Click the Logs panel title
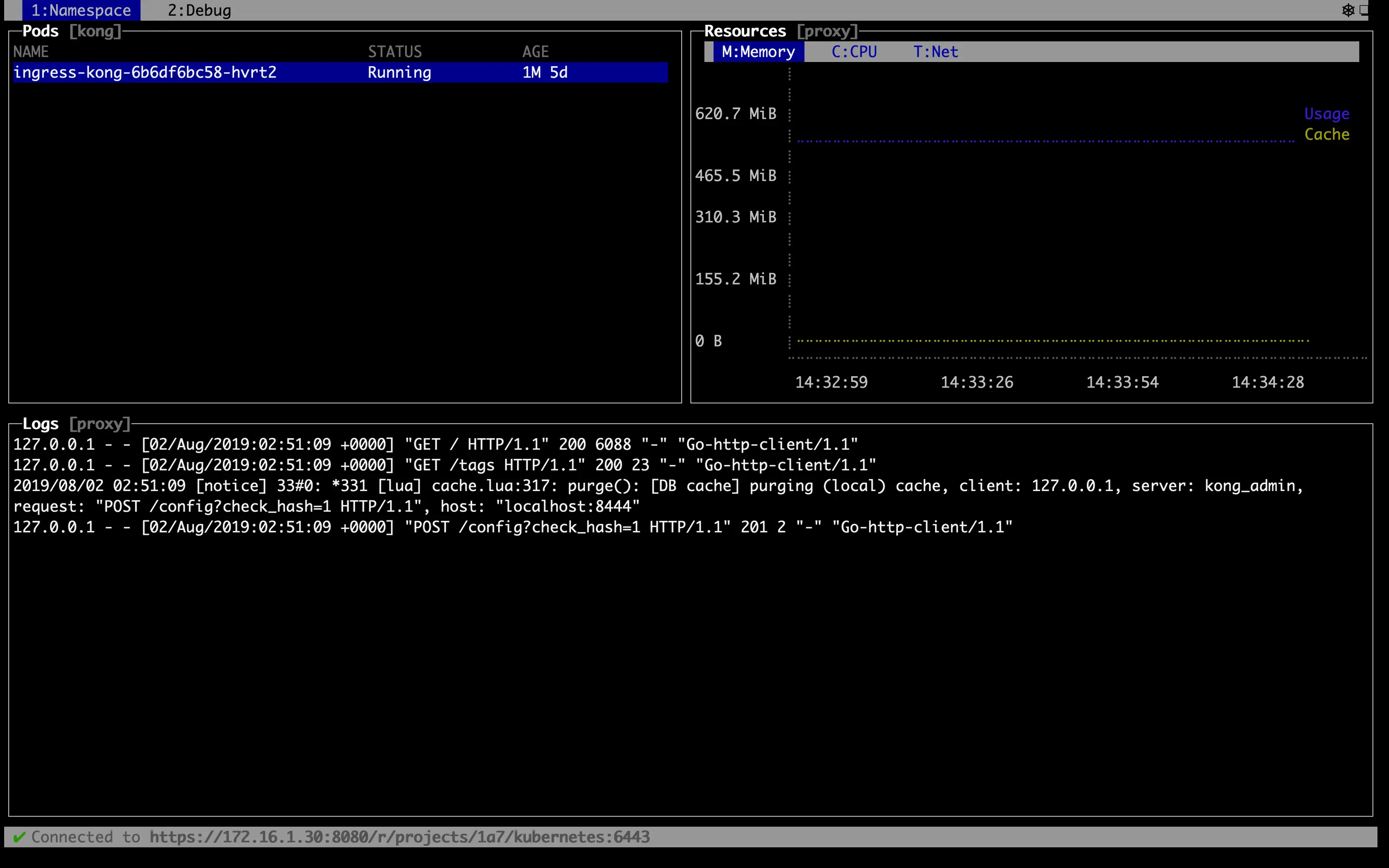1389x868 pixels. coord(40,423)
